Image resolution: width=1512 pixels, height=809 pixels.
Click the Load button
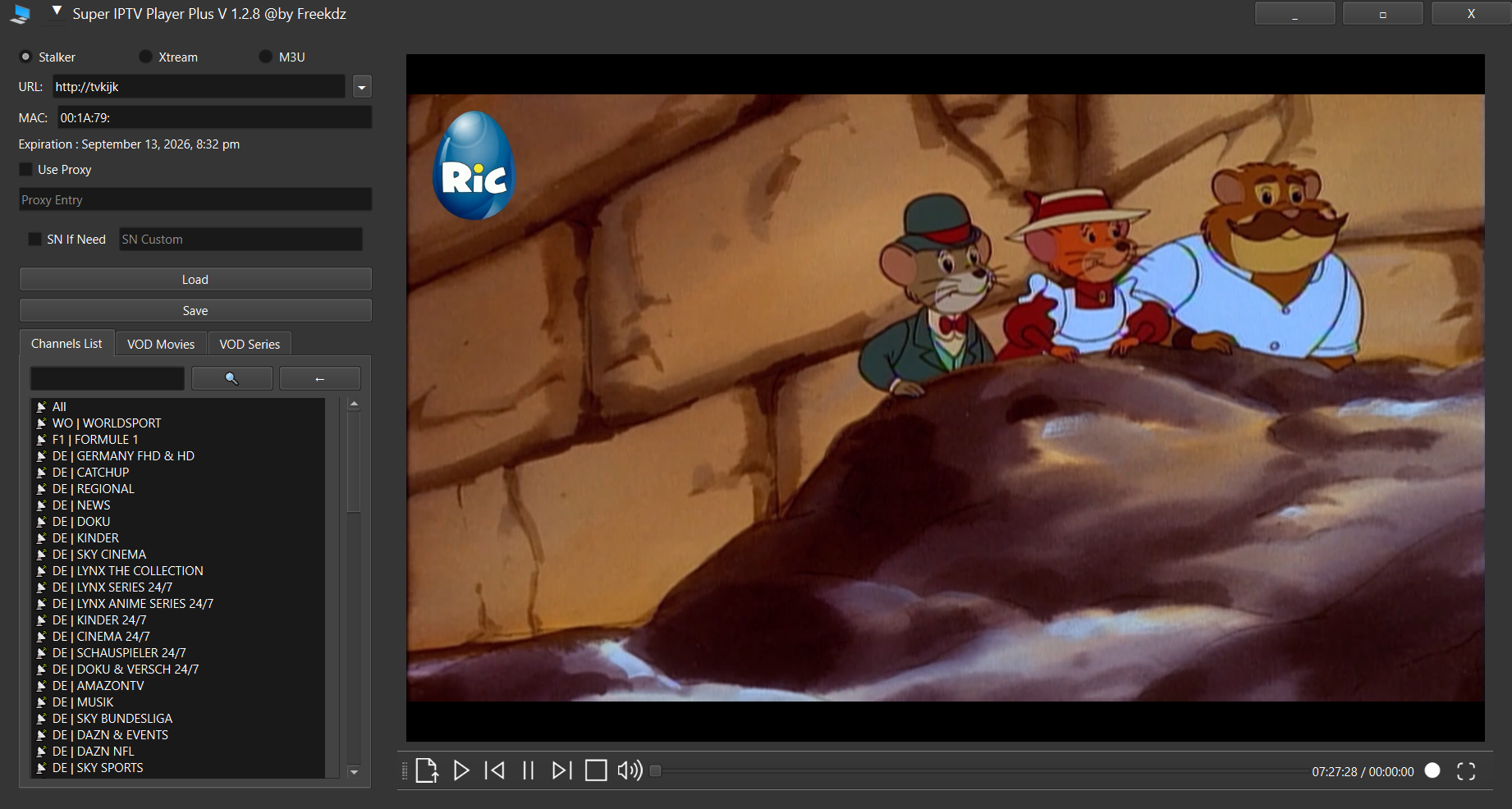pyautogui.click(x=195, y=279)
